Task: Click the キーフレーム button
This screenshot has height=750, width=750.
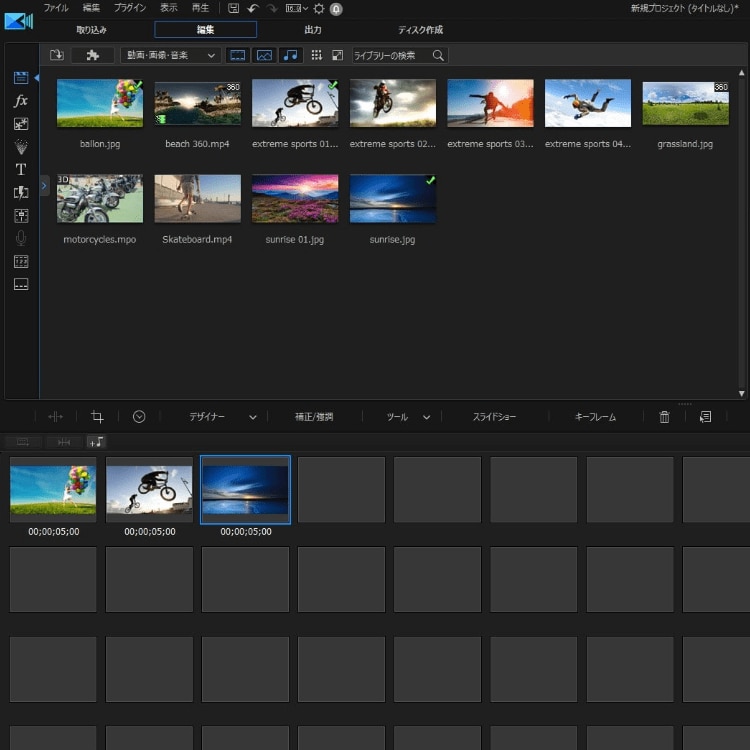Action: [595, 417]
